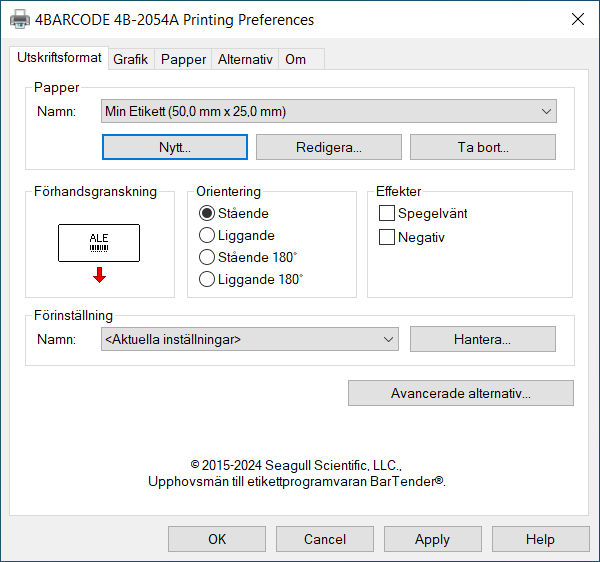Open the paper name dropdown
Screen dimensions: 600x562
(x=329, y=111)
